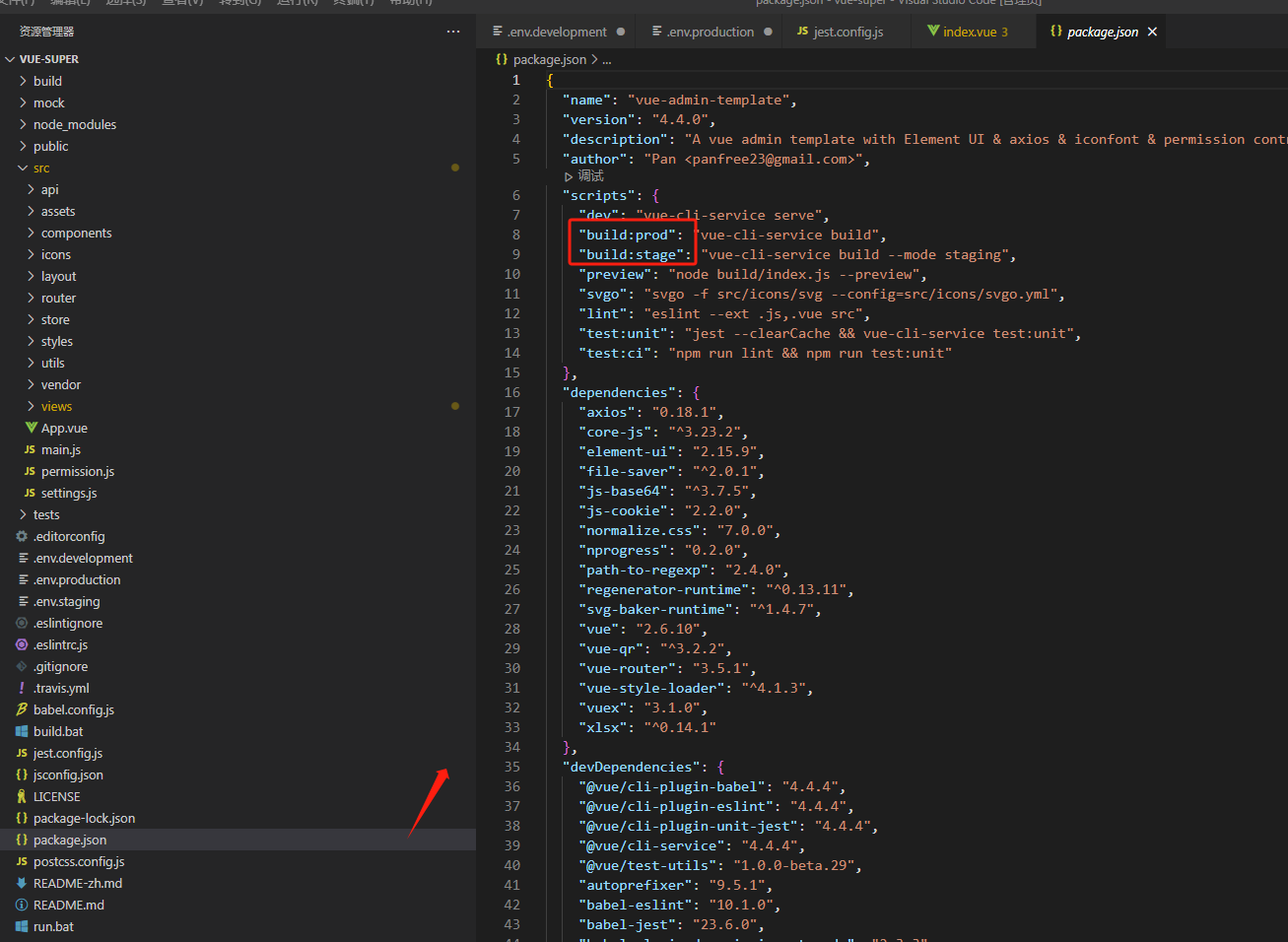Viewport: 1288px width, 942px height.
Task: Click the .env.production file icon in Explorer tree
Action: tap(23, 579)
